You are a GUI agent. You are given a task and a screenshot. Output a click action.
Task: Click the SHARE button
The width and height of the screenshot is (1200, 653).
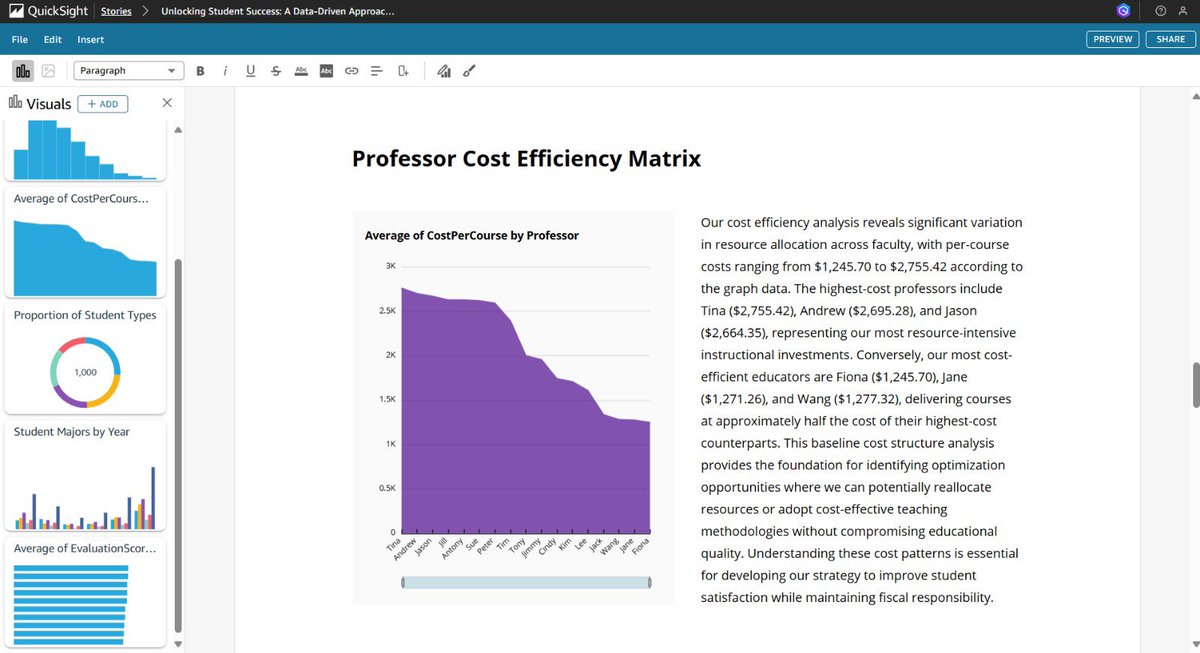[1169, 39]
